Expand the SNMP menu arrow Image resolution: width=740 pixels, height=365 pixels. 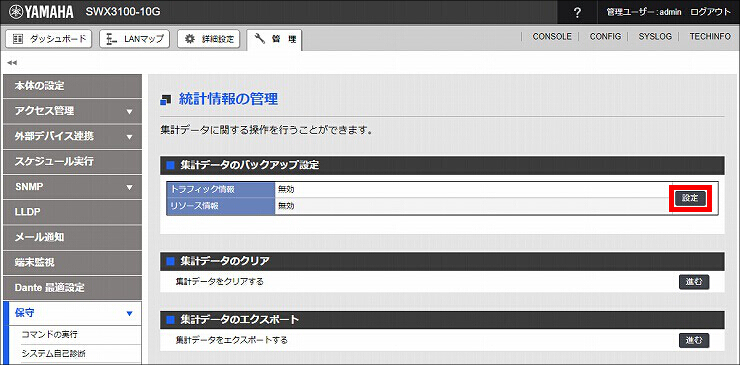click(x=129, y=187)
